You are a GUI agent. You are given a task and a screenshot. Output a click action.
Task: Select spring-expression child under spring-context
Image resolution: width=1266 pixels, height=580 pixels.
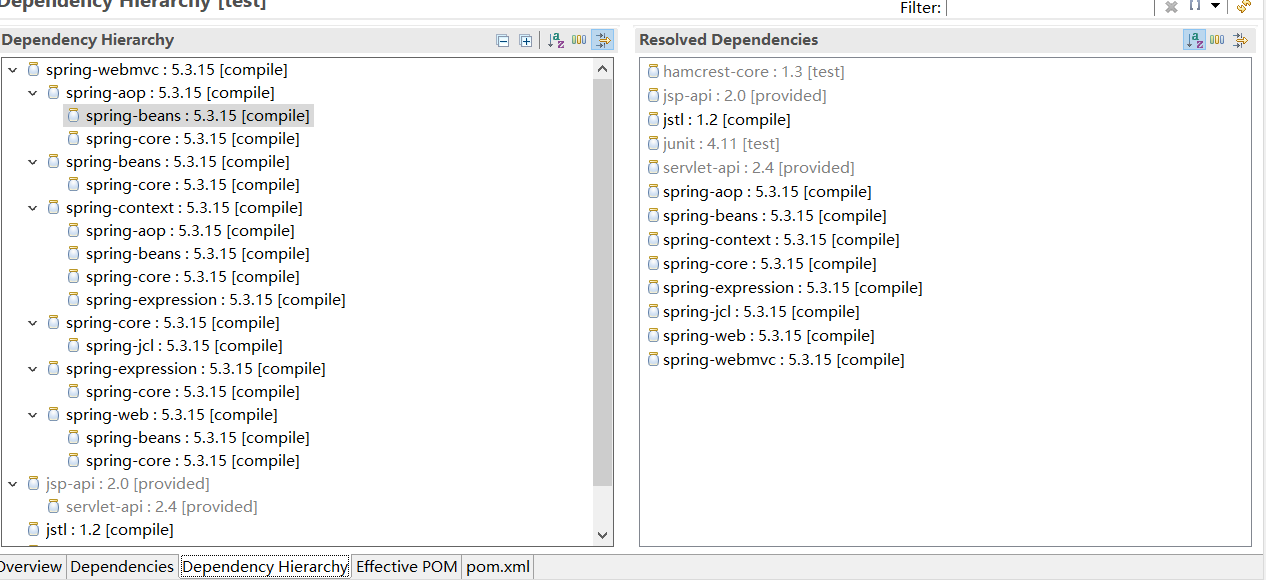pos(216,300)
